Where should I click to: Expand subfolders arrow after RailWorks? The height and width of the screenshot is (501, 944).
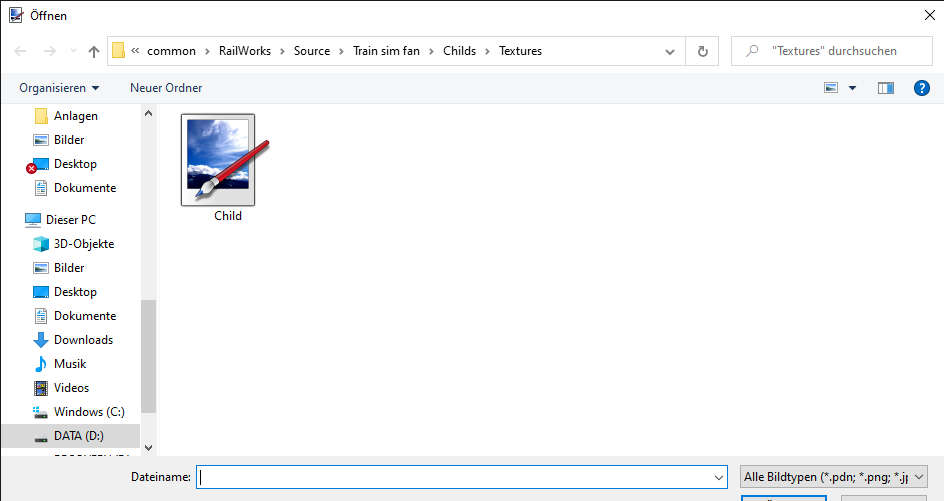click(282, 51)
